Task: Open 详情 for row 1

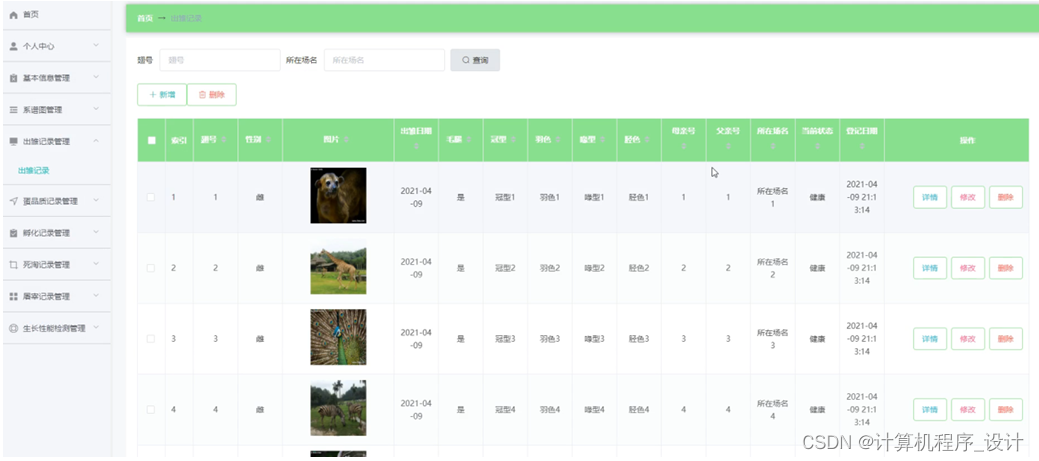Action: coord(930,197)
